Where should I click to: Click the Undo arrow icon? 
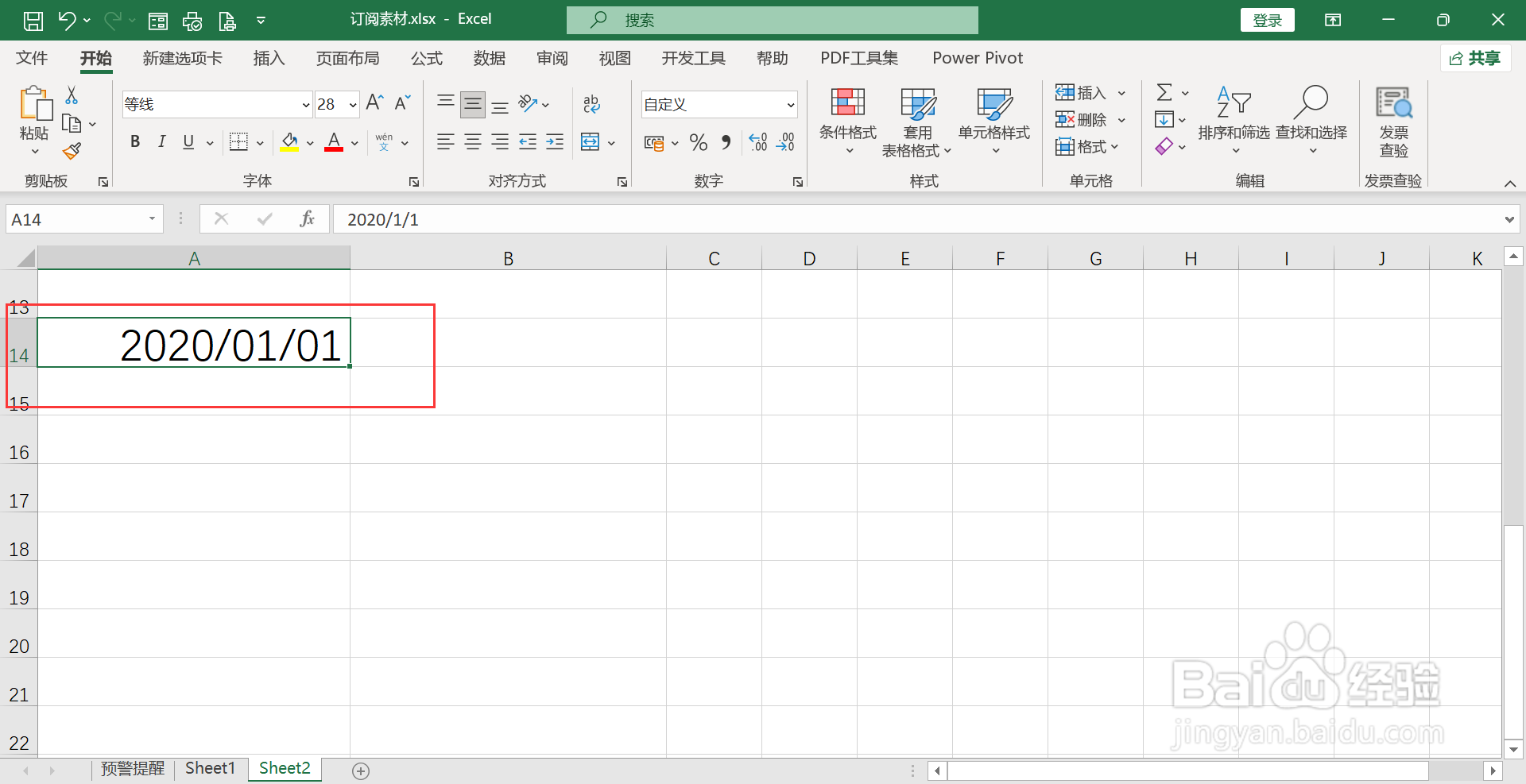click(68, 21)
